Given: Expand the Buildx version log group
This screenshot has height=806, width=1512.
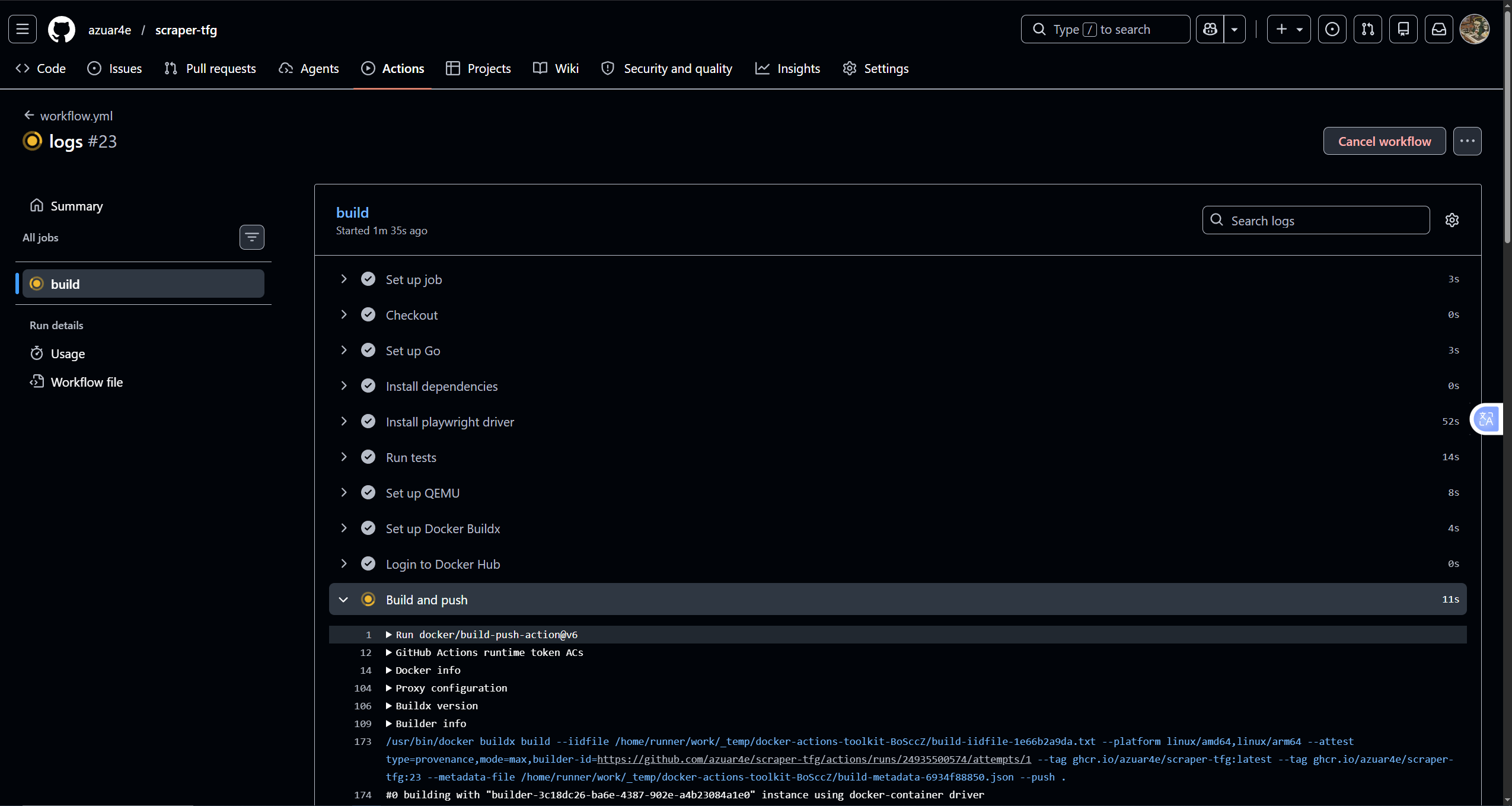Looking at the screenshot, I should coord(432,706).
